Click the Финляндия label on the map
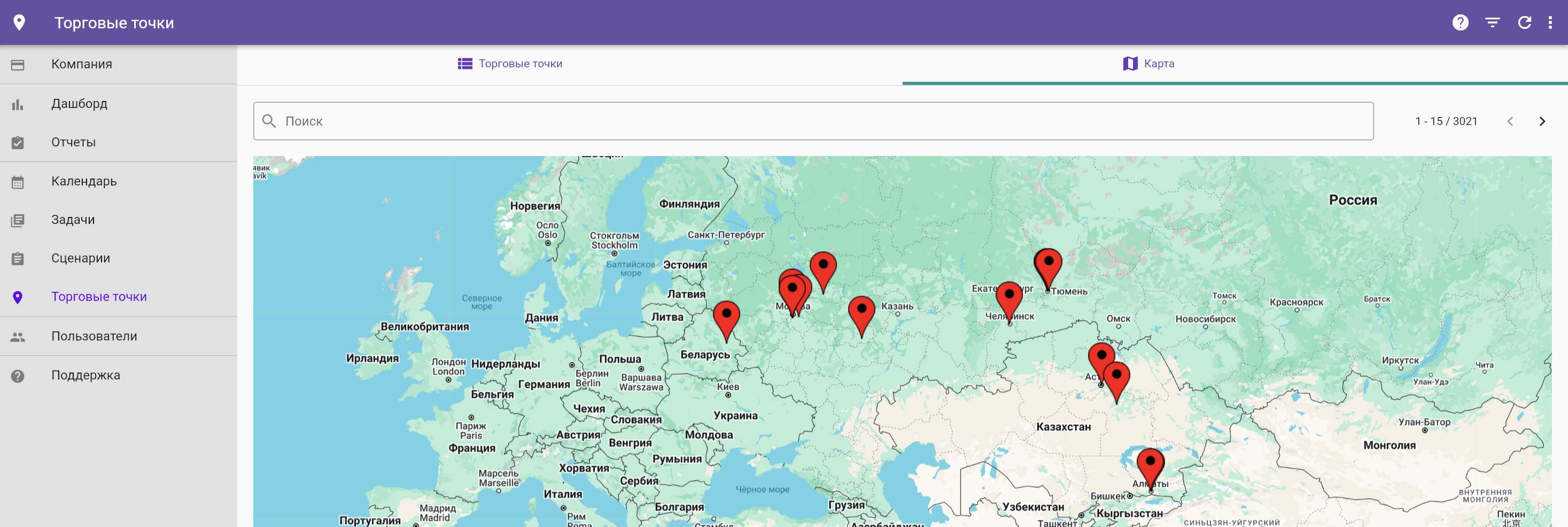 pyautogui.click(x=689, y=204)
